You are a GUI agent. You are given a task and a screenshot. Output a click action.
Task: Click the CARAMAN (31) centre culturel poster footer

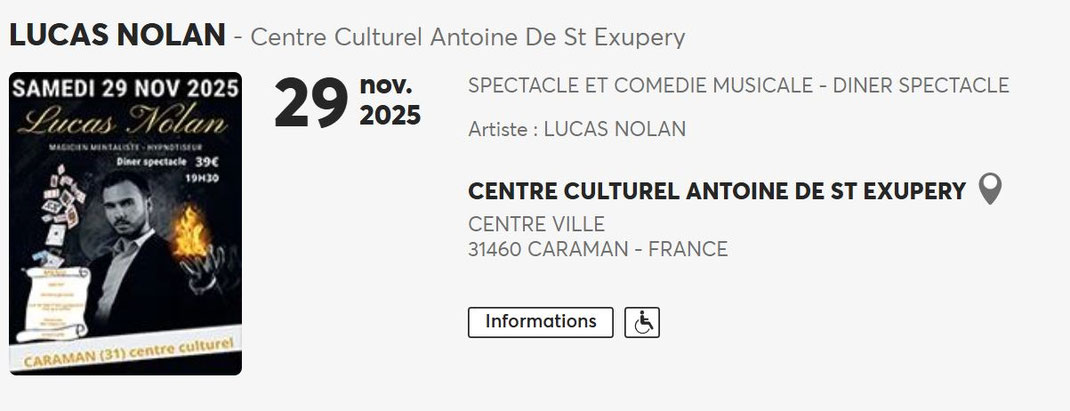click(126, 353)
